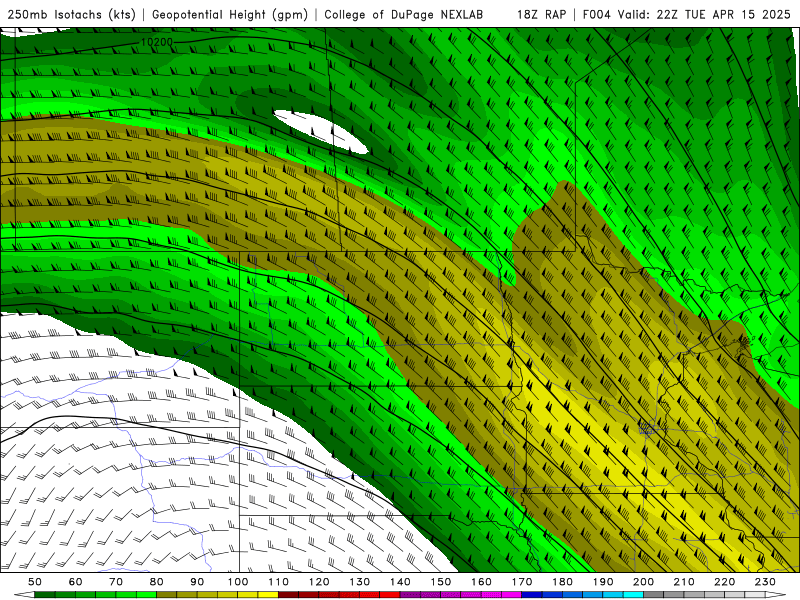Select the 160 scale label
Image resolution: width=800 pixels, height=600 pixels.
click(x=482, y=582)
